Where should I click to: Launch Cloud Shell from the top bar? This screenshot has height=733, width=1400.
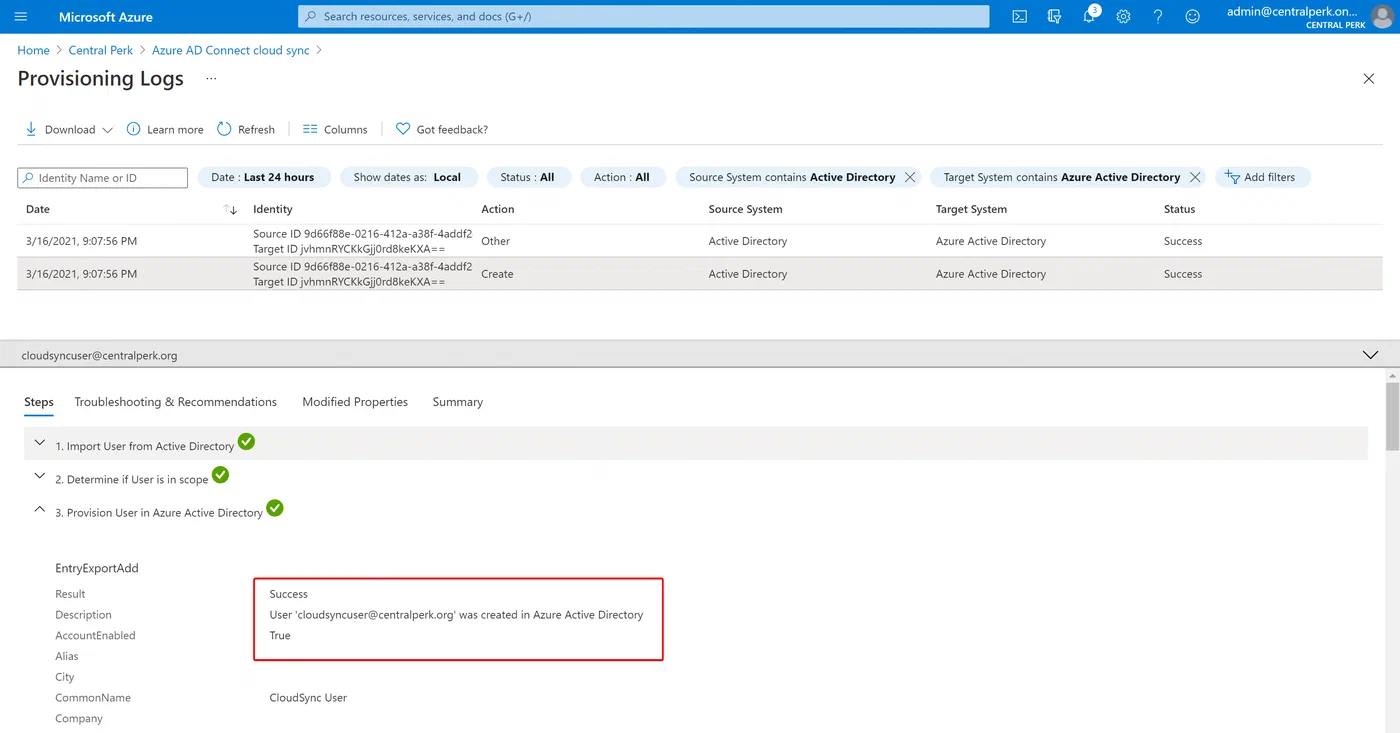pyautogui.click(x=1019, y=17)
